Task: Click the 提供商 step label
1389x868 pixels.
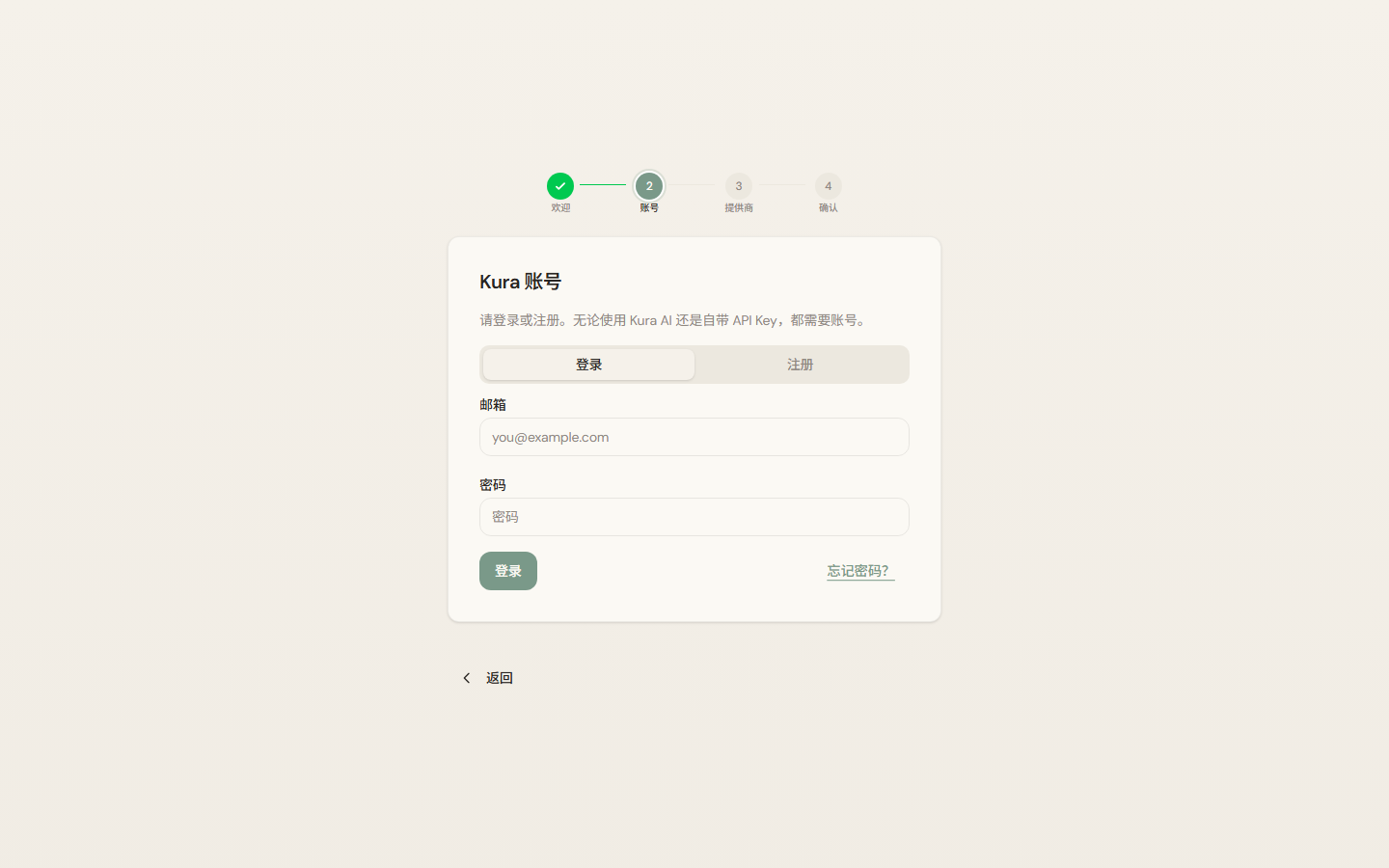Action: pos(739,208)
